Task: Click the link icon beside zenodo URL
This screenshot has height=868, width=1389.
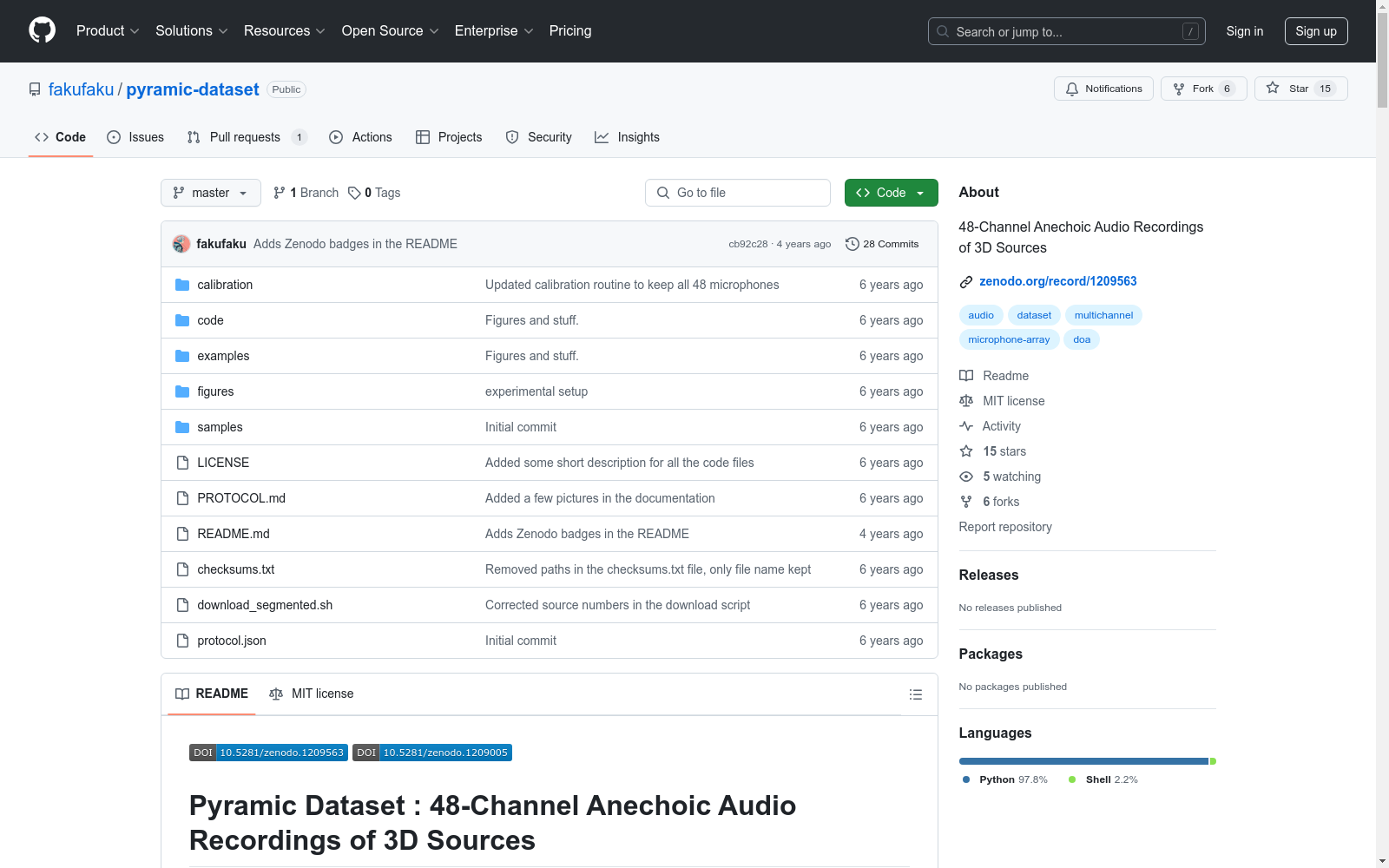Action: [x=966, y=281]
